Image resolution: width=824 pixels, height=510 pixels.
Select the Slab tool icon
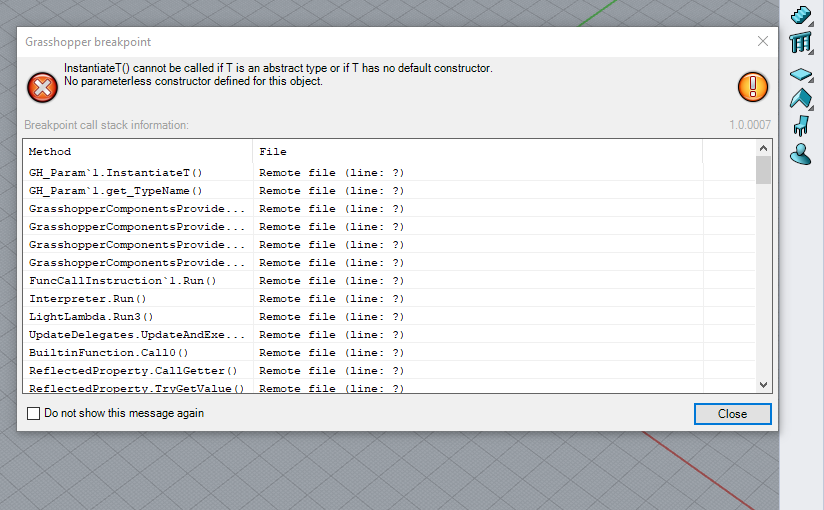[x=801, y=75]
